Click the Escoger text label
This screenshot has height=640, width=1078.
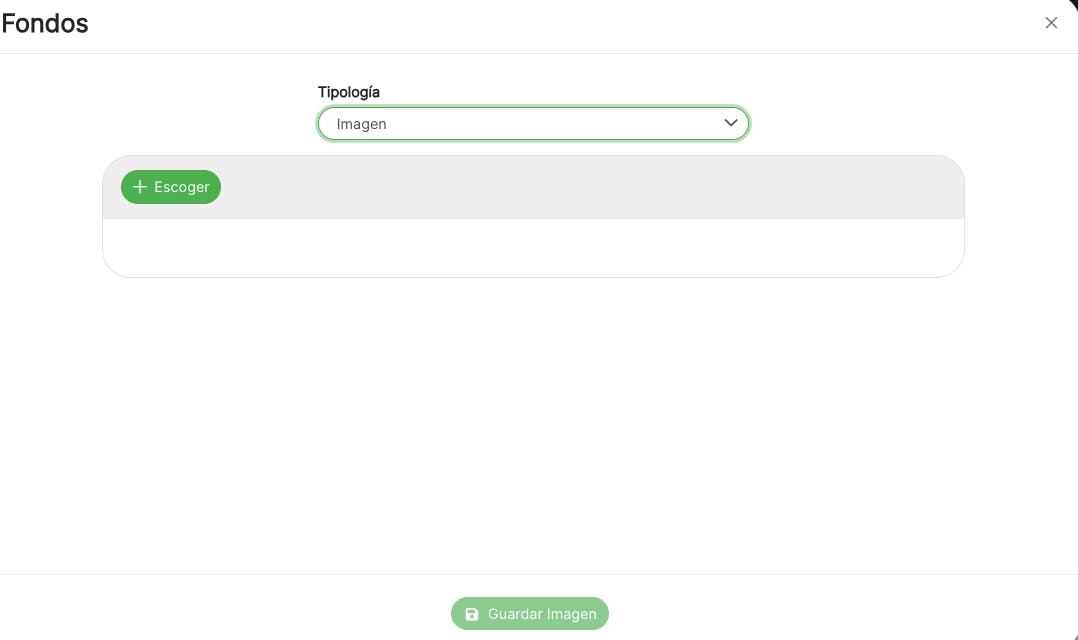click(x=181, y=187)
